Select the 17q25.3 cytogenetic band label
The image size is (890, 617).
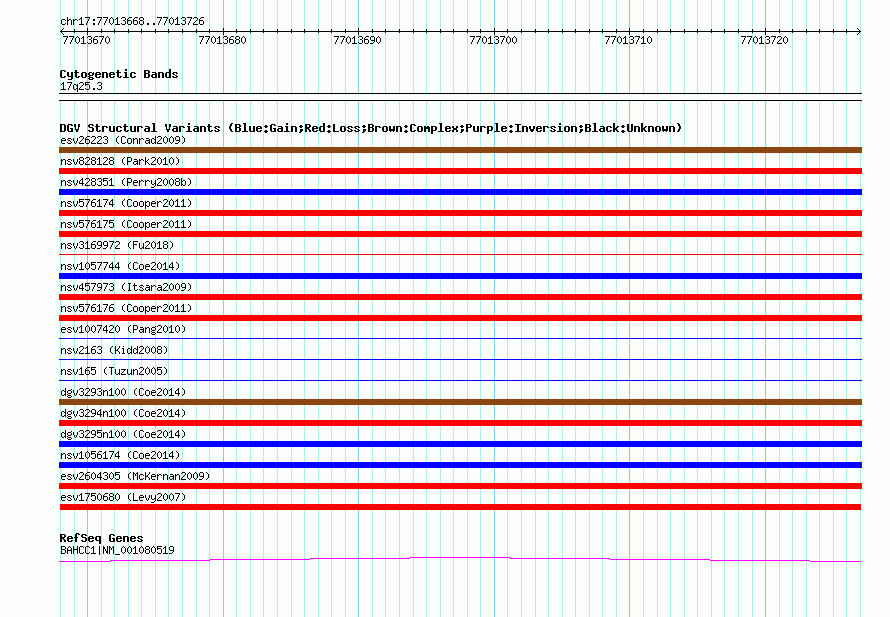click(x=81, y=86)
